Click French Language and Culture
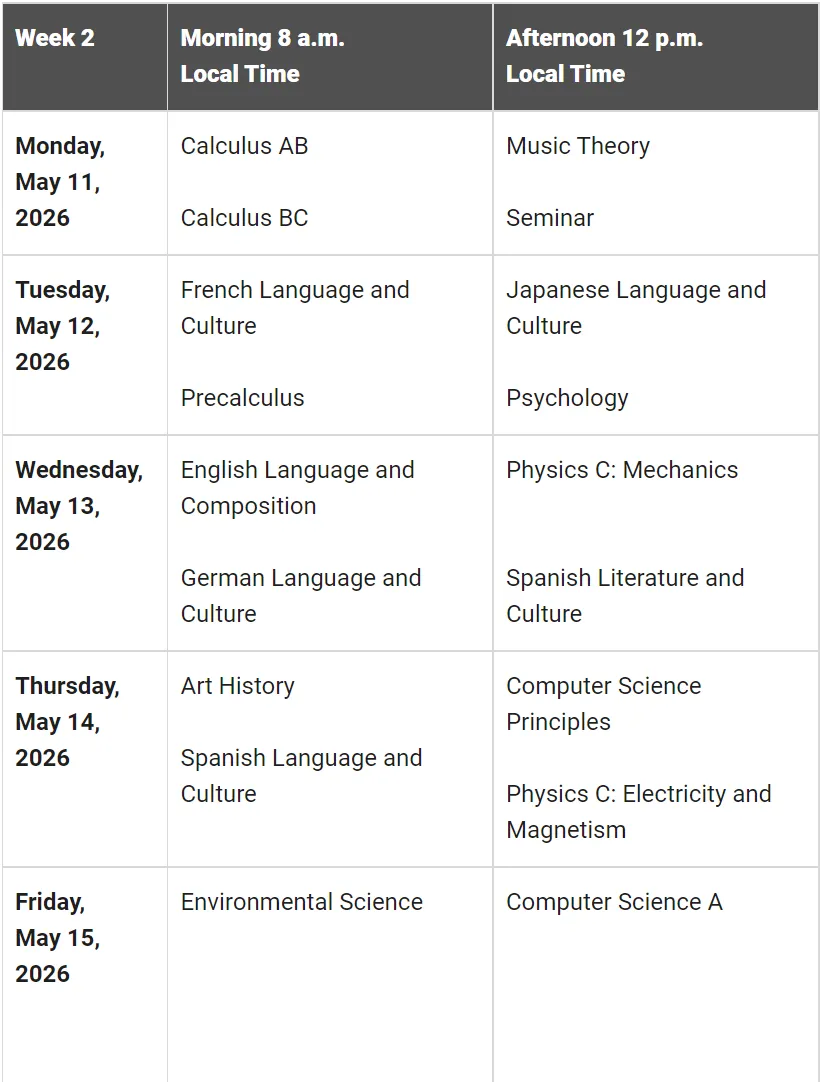 tap(294, 308)
